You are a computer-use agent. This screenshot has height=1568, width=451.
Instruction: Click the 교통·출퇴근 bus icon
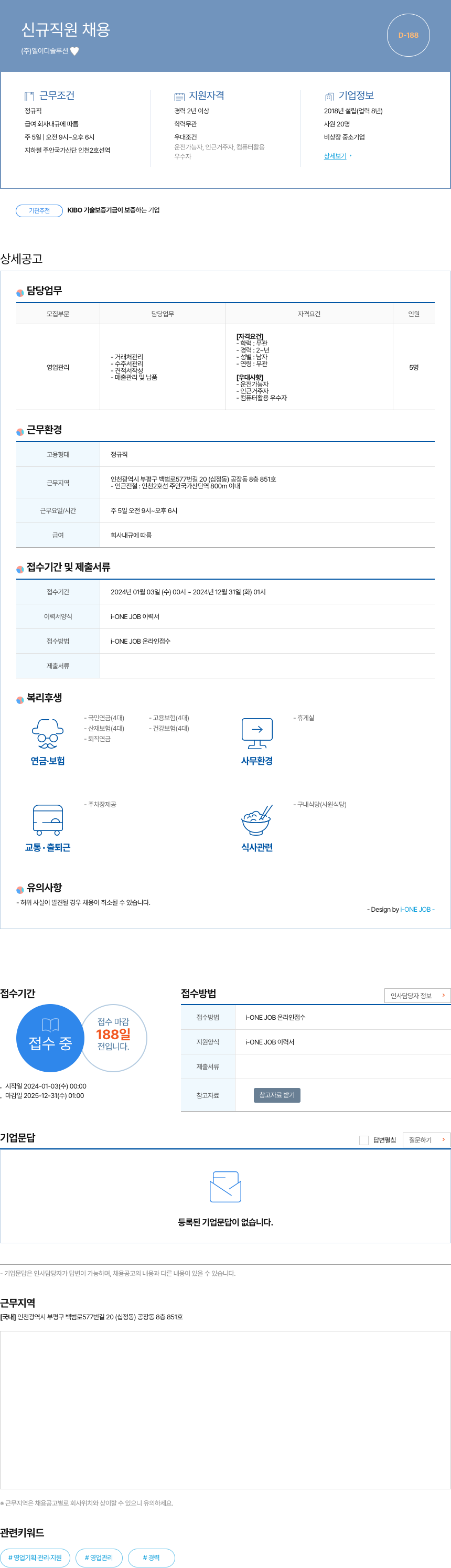click(48, 820)
